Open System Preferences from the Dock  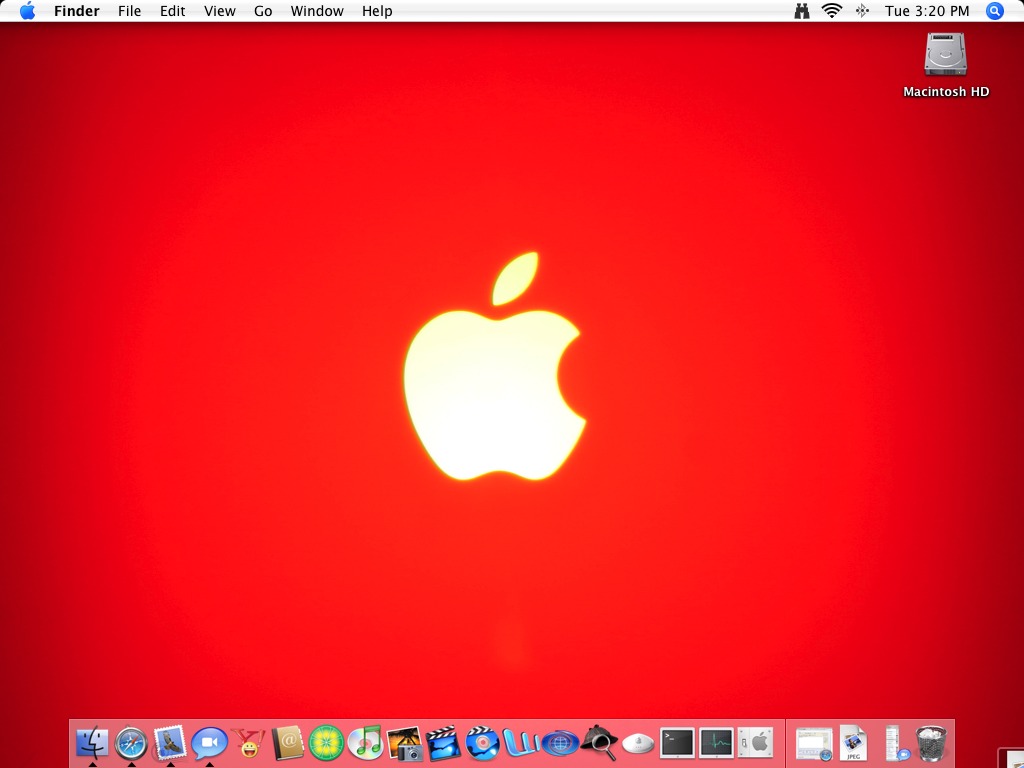(x=756, y=743)
